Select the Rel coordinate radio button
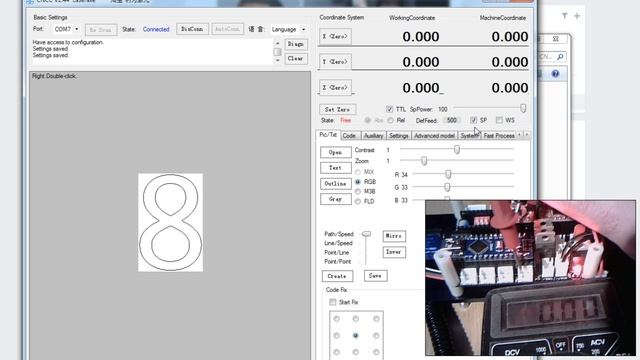 391,120
